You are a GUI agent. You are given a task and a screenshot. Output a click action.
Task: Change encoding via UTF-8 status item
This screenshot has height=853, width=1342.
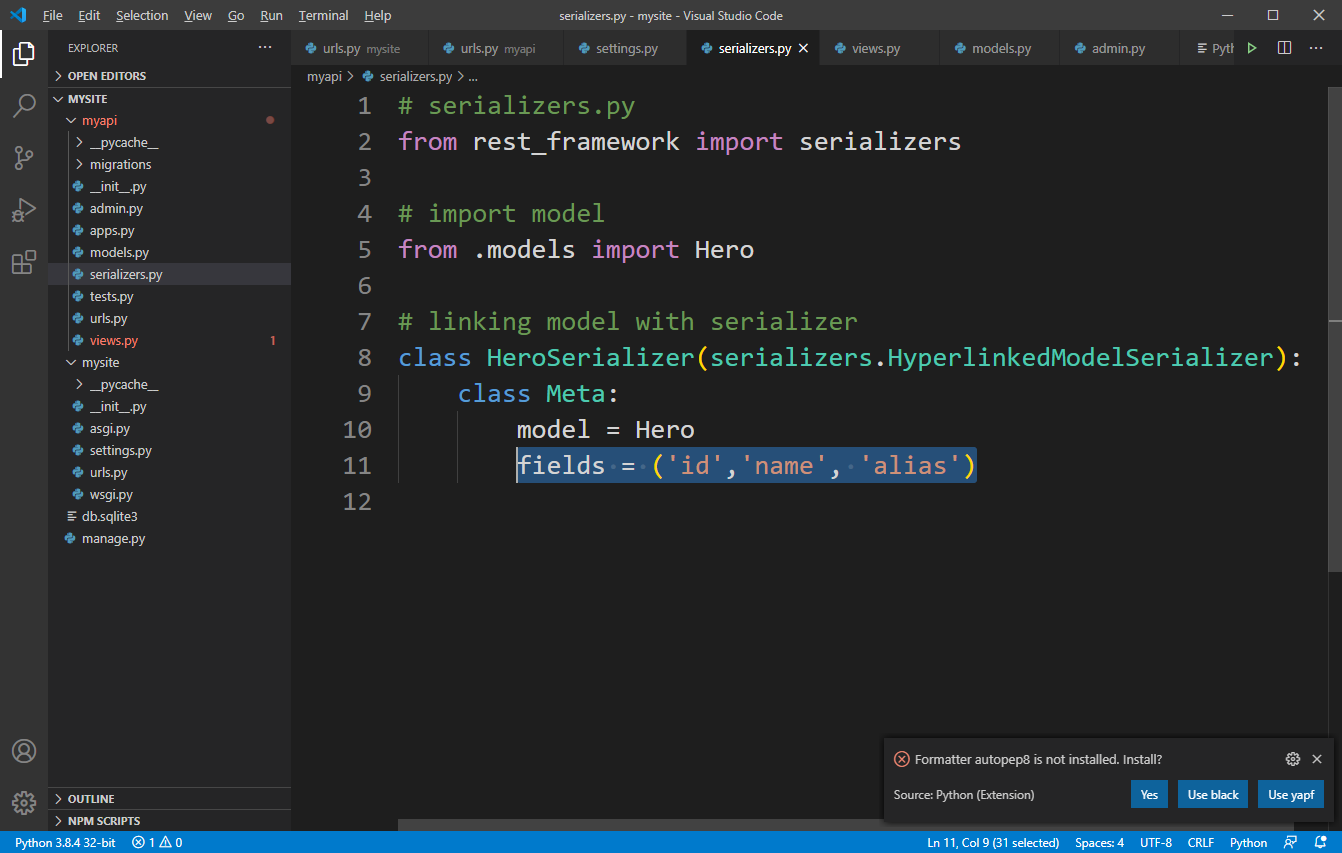[1155, 842]
